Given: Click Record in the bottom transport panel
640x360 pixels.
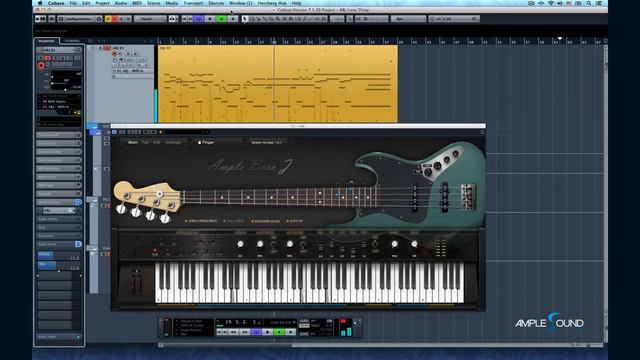Looking at the screenshot, I should point(291,333).
